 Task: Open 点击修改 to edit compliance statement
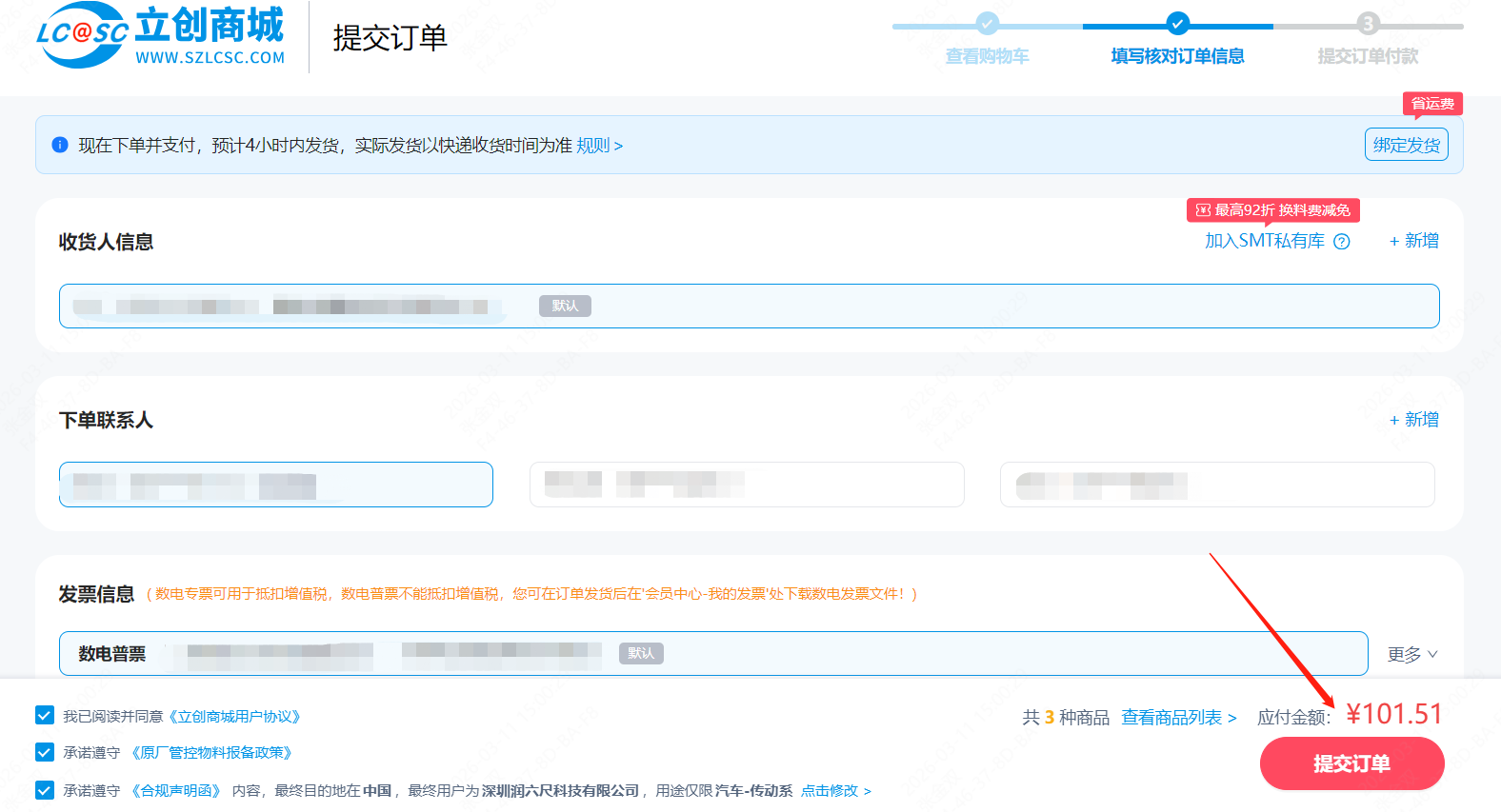pyautogui.click(x=835, y=791)
